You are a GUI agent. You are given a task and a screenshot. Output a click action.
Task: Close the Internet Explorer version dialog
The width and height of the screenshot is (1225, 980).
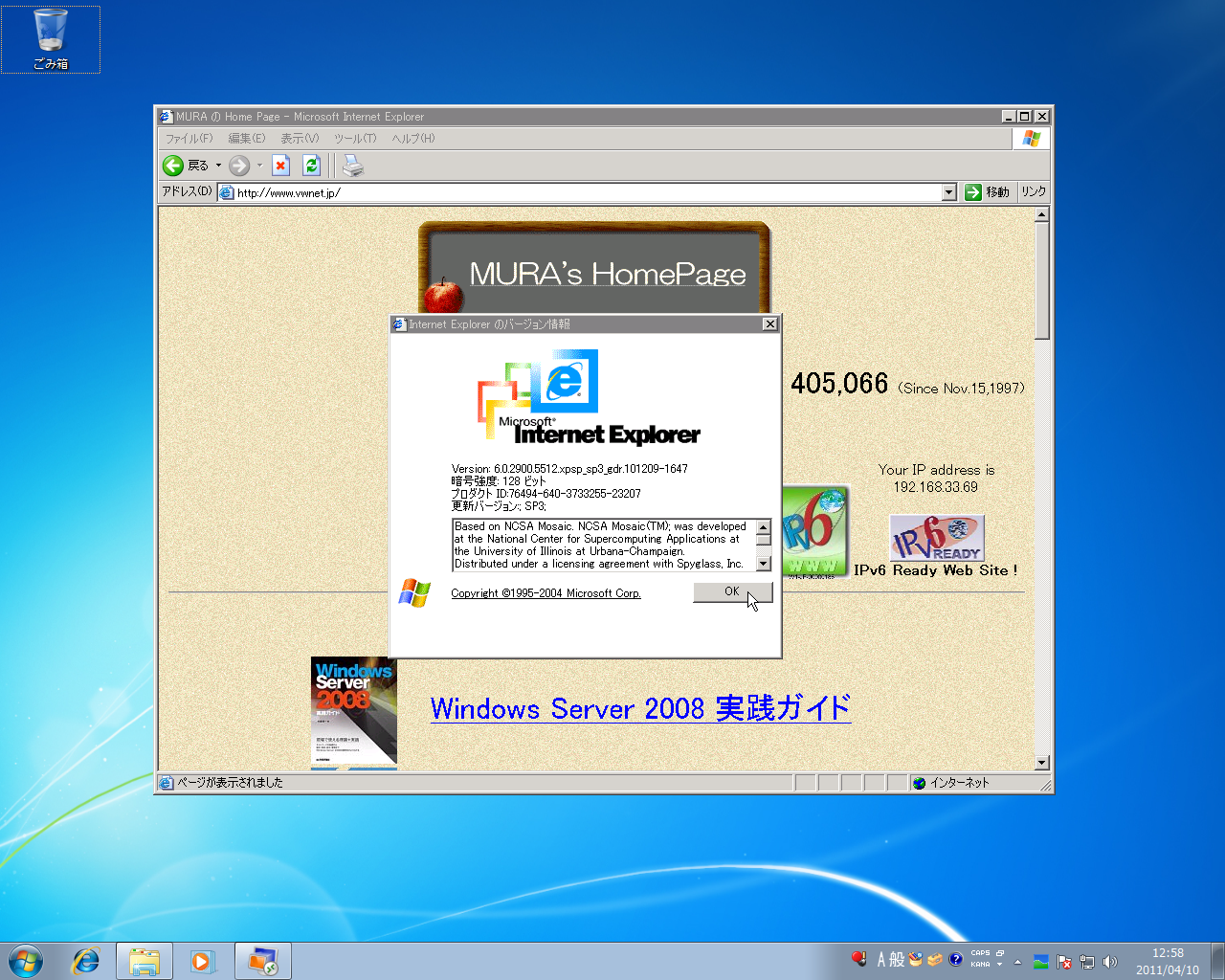pos(769,324)
